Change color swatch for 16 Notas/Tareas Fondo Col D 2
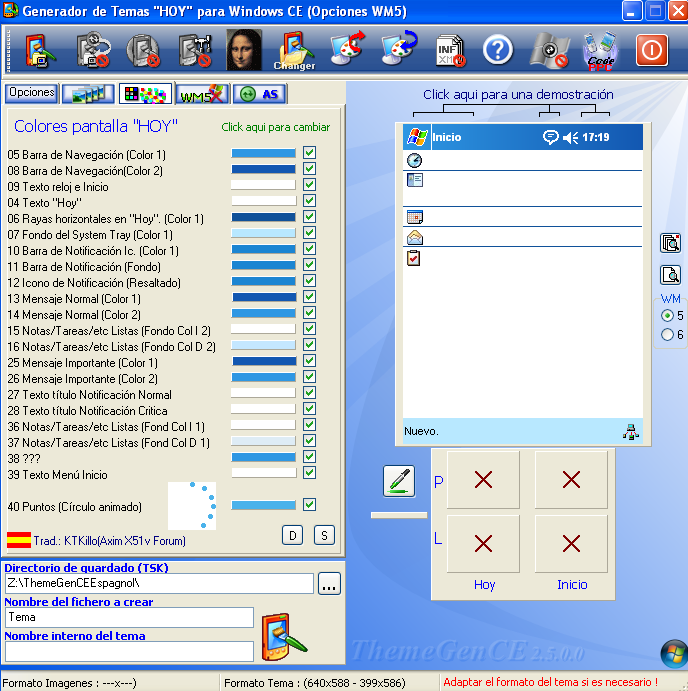 pyautogui.click(x=264, y=345)
